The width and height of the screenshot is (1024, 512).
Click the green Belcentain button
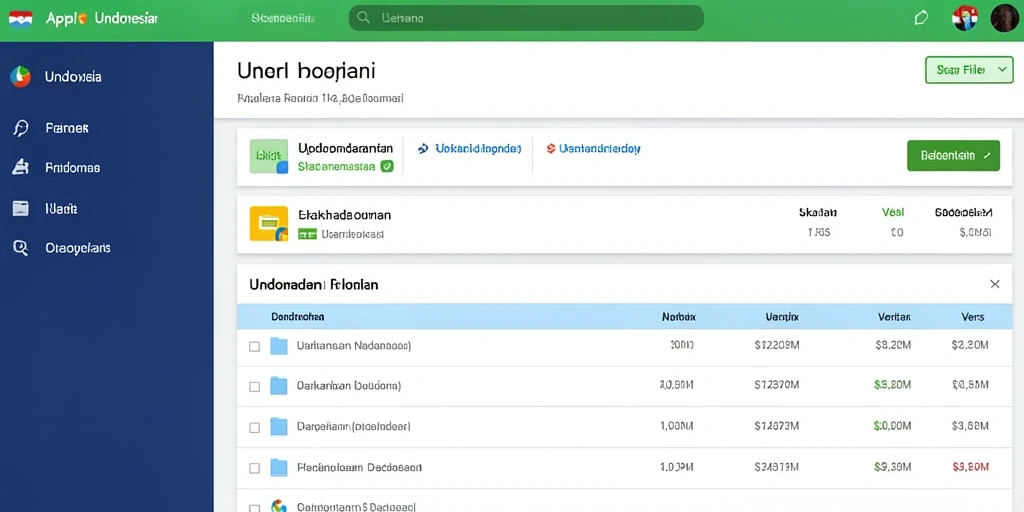coord(953,155)
